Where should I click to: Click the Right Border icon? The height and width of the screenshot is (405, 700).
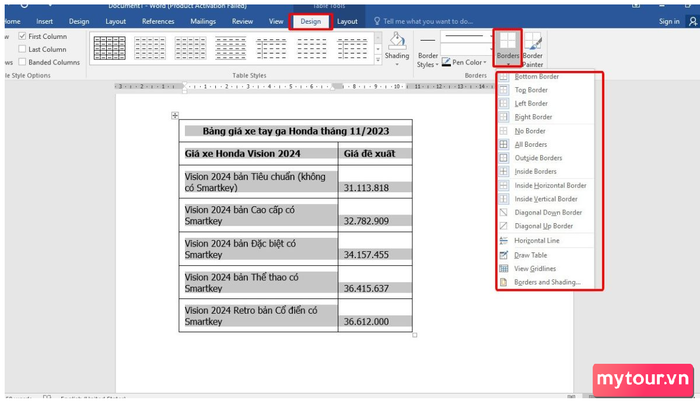(x=504, y=117)
